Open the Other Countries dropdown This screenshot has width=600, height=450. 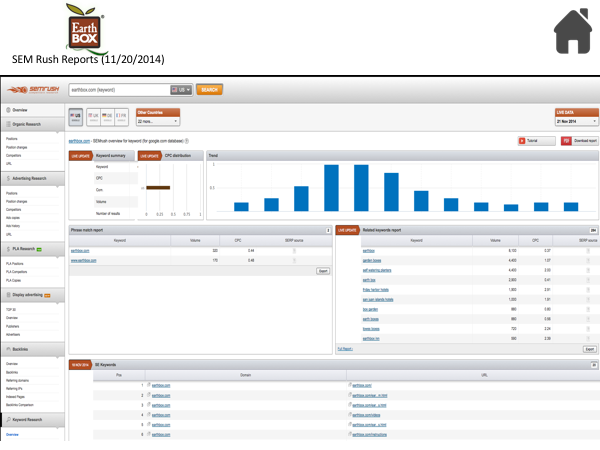pos(158,121)
